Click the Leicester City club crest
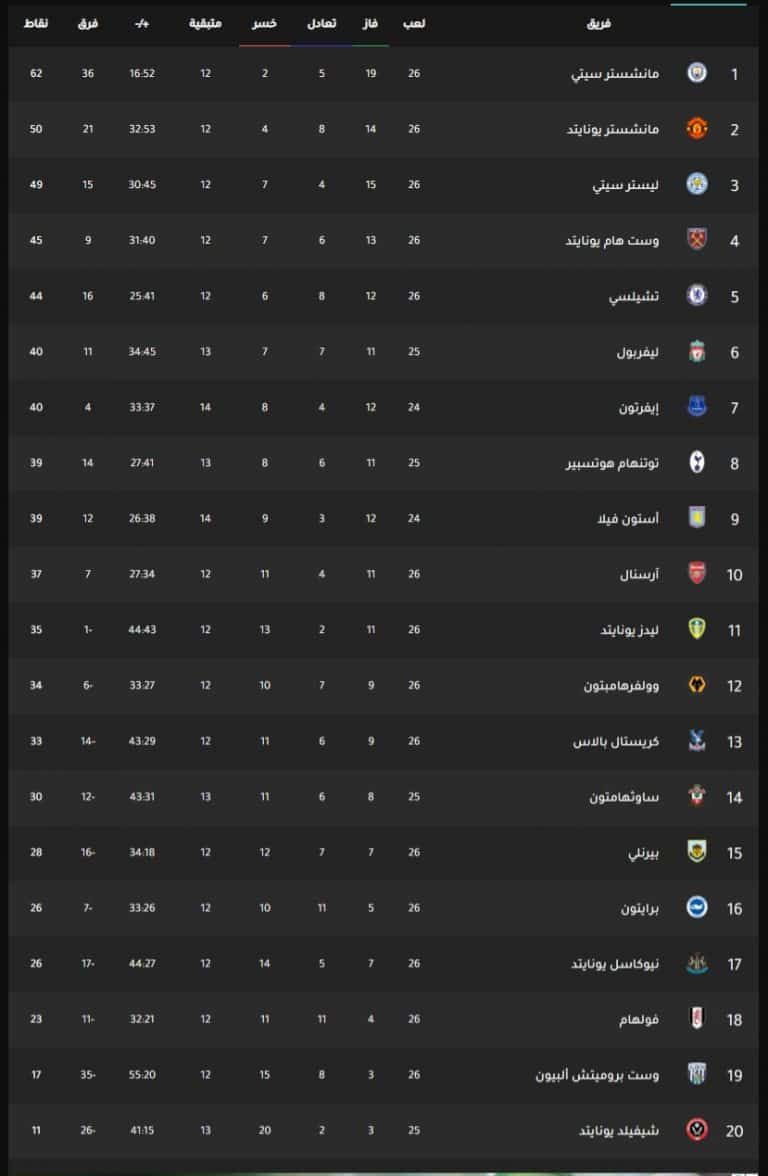The width and height of the screenshot is (768, 1176). pos(697,184)
